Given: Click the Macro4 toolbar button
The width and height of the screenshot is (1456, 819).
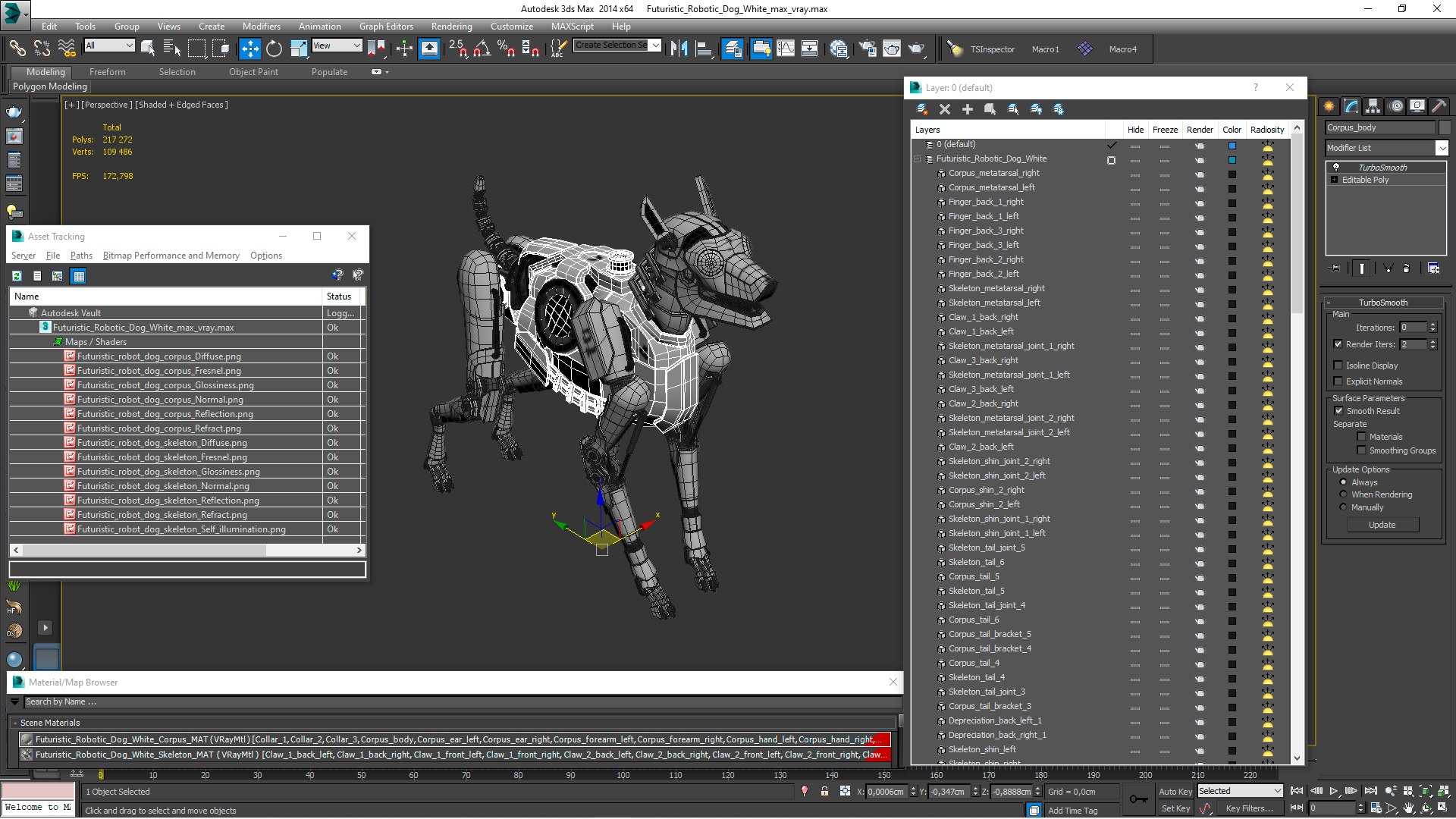Looking at the screenshot, I should click(x=1122, y=49).
